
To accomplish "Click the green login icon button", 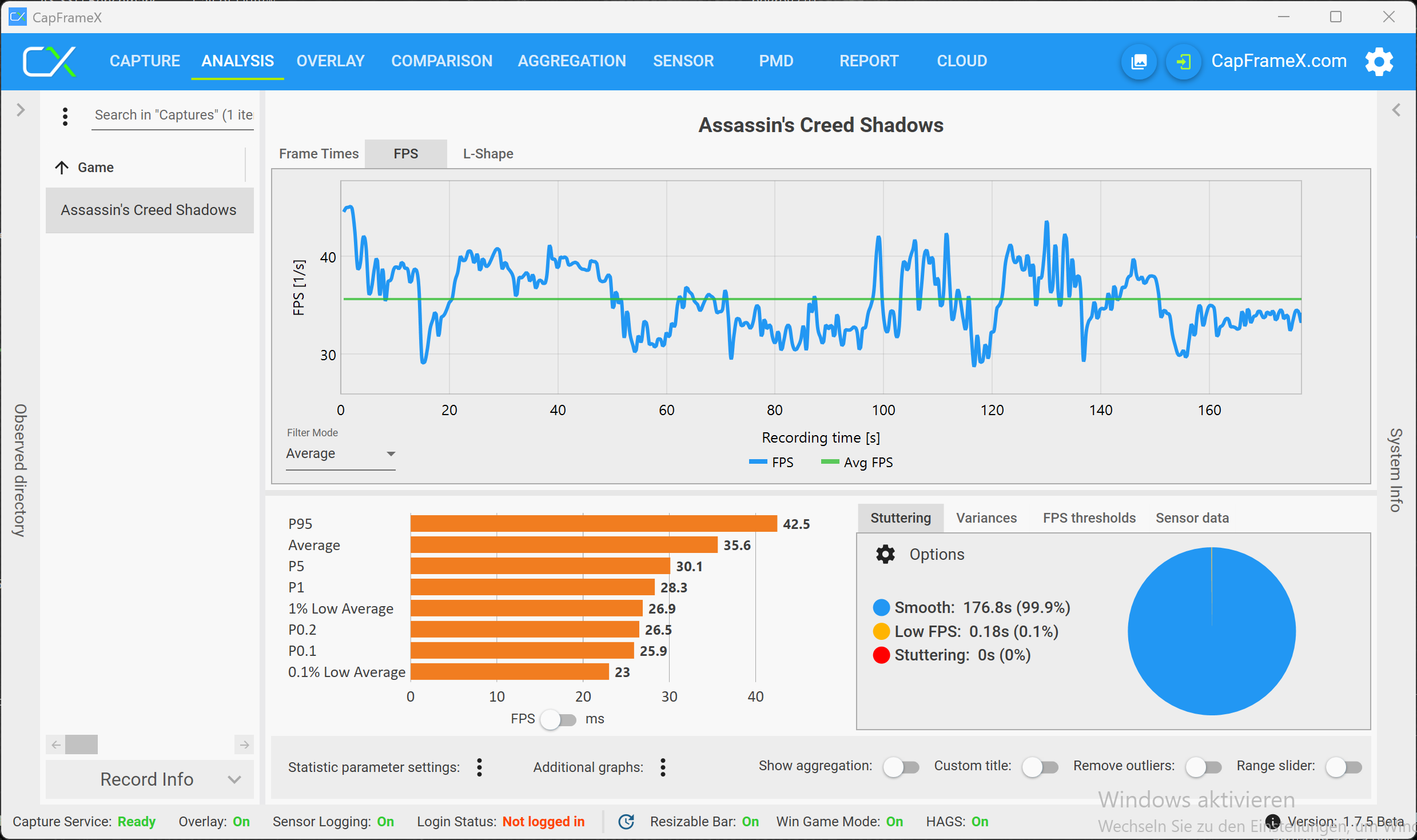I will tap(1183, 61).
